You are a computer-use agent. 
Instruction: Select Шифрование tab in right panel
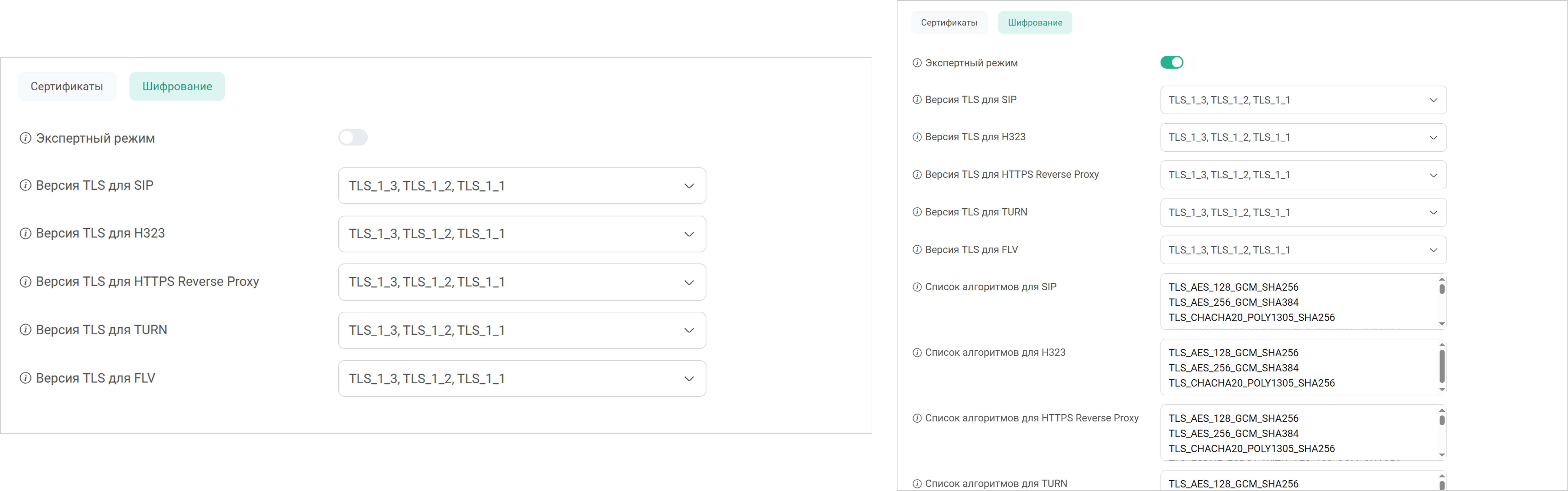click(x=1035, y=23)
